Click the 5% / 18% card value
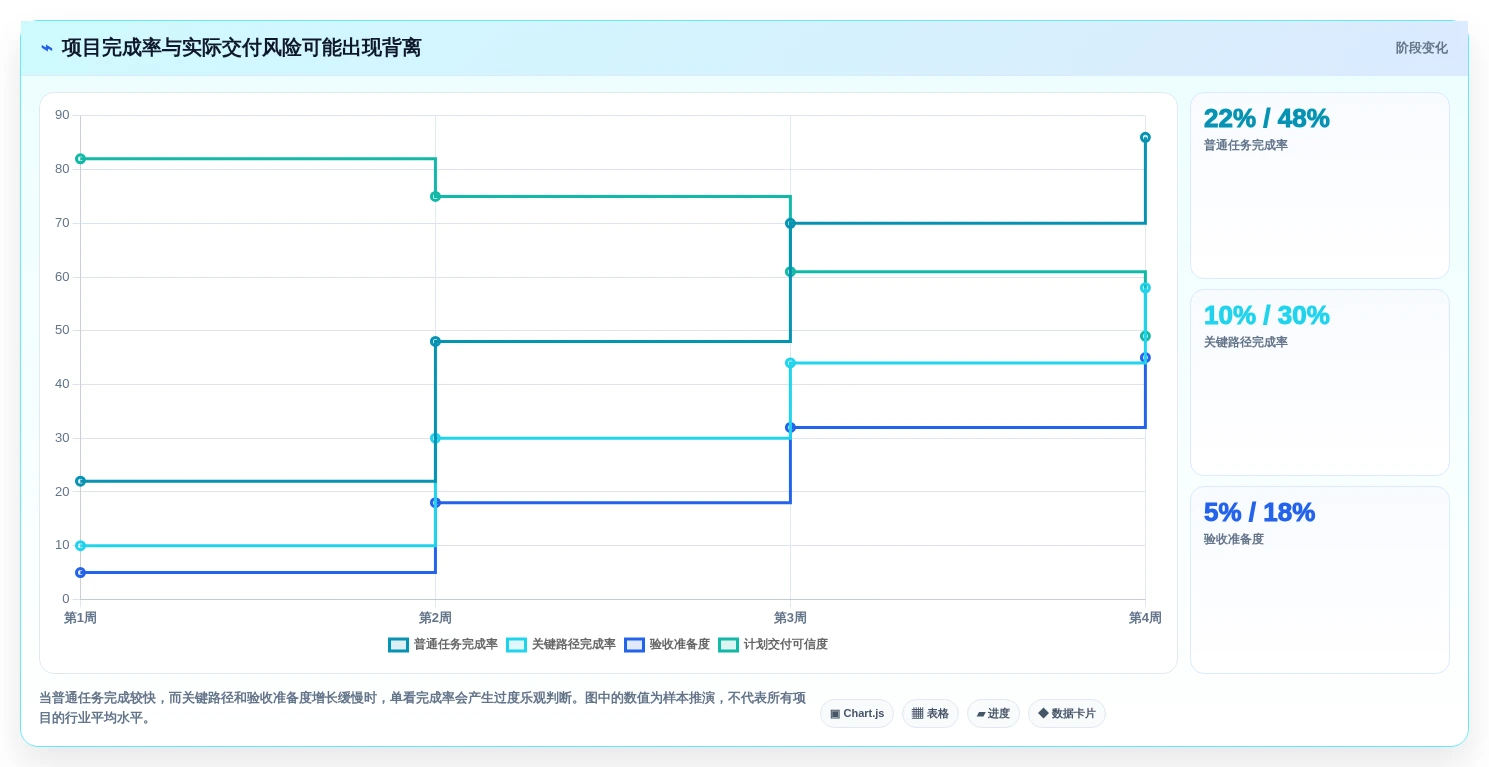This screenshot has width=1489, height=767. [1259, 512]
